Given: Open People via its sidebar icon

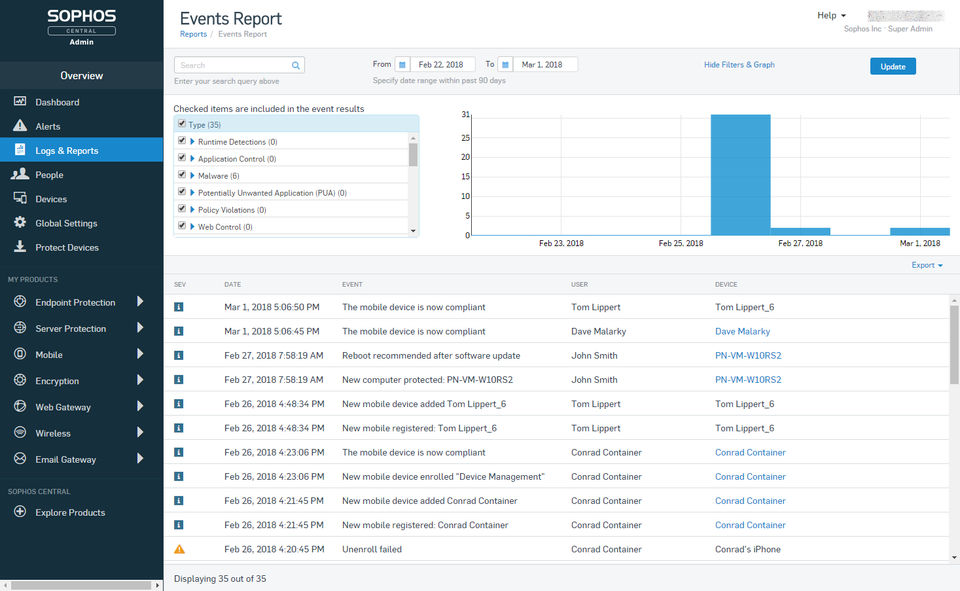Looking at the screenshot, I should click(19, 174).
